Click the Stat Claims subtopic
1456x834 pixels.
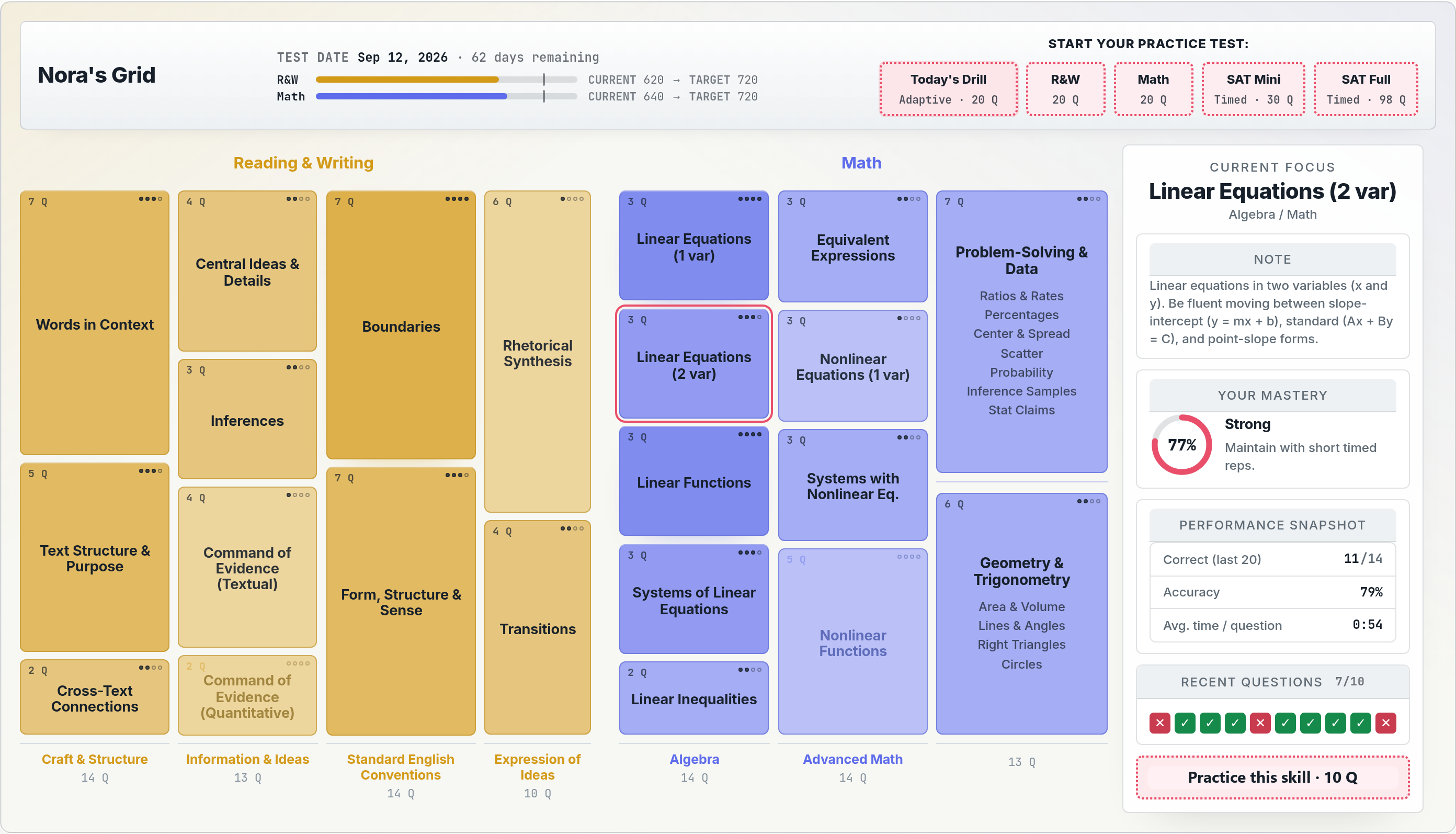(x=1021, y=410)
